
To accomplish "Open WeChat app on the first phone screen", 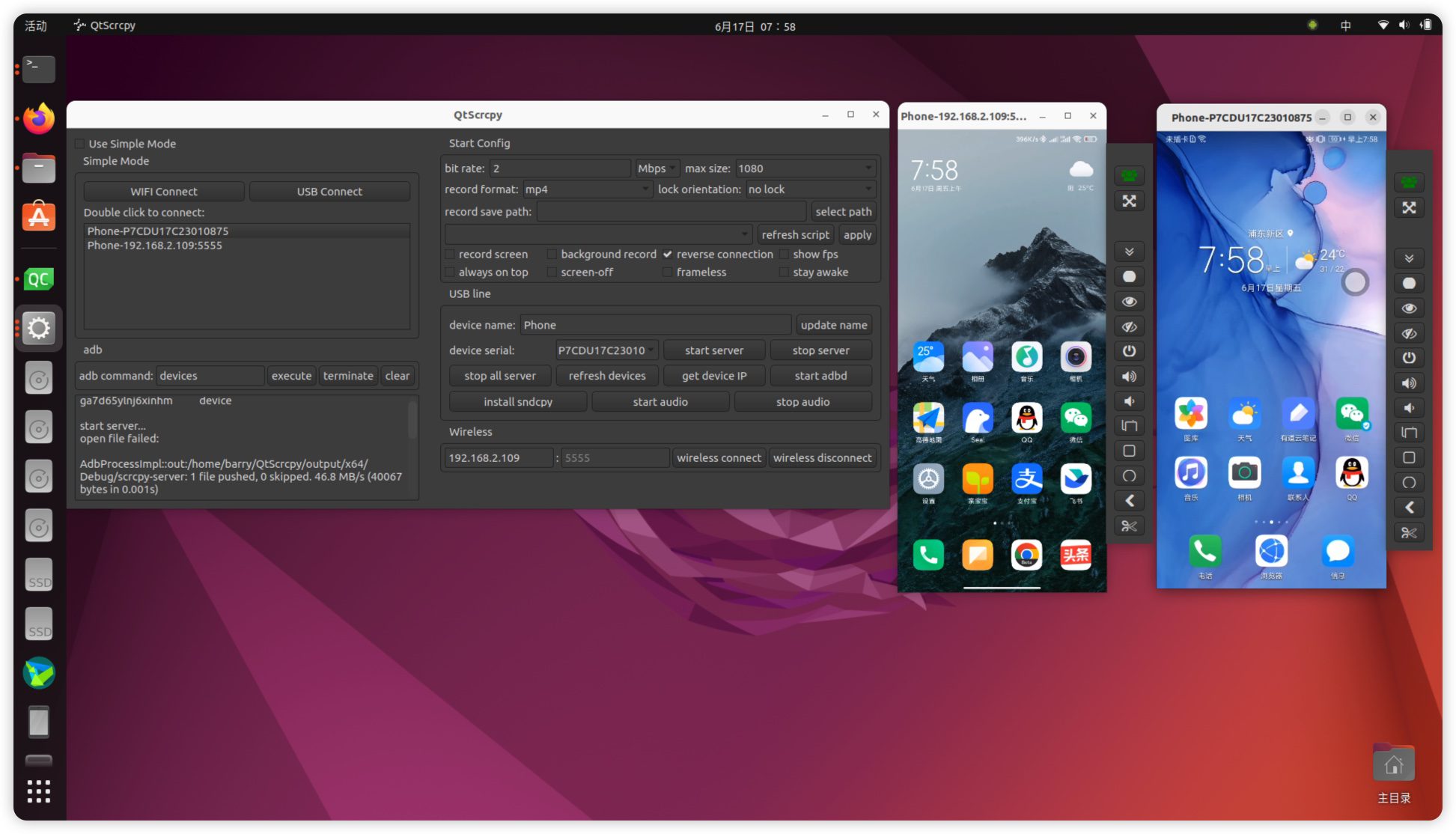I will tap(1075, 418).
